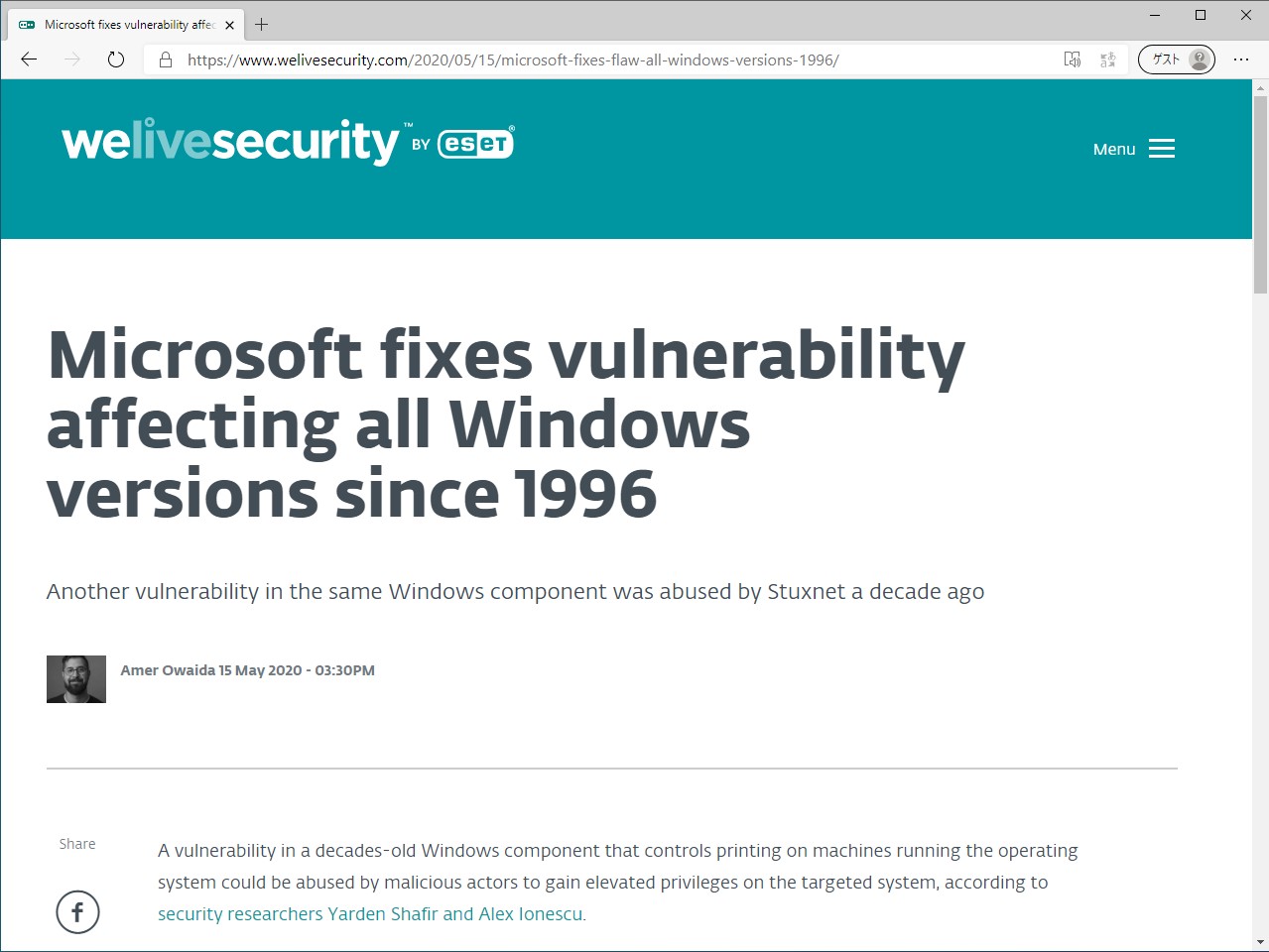Click the page scrollbar down arrow
This screenshot has width=1269, height=952.
click(x=1260, y=943)
